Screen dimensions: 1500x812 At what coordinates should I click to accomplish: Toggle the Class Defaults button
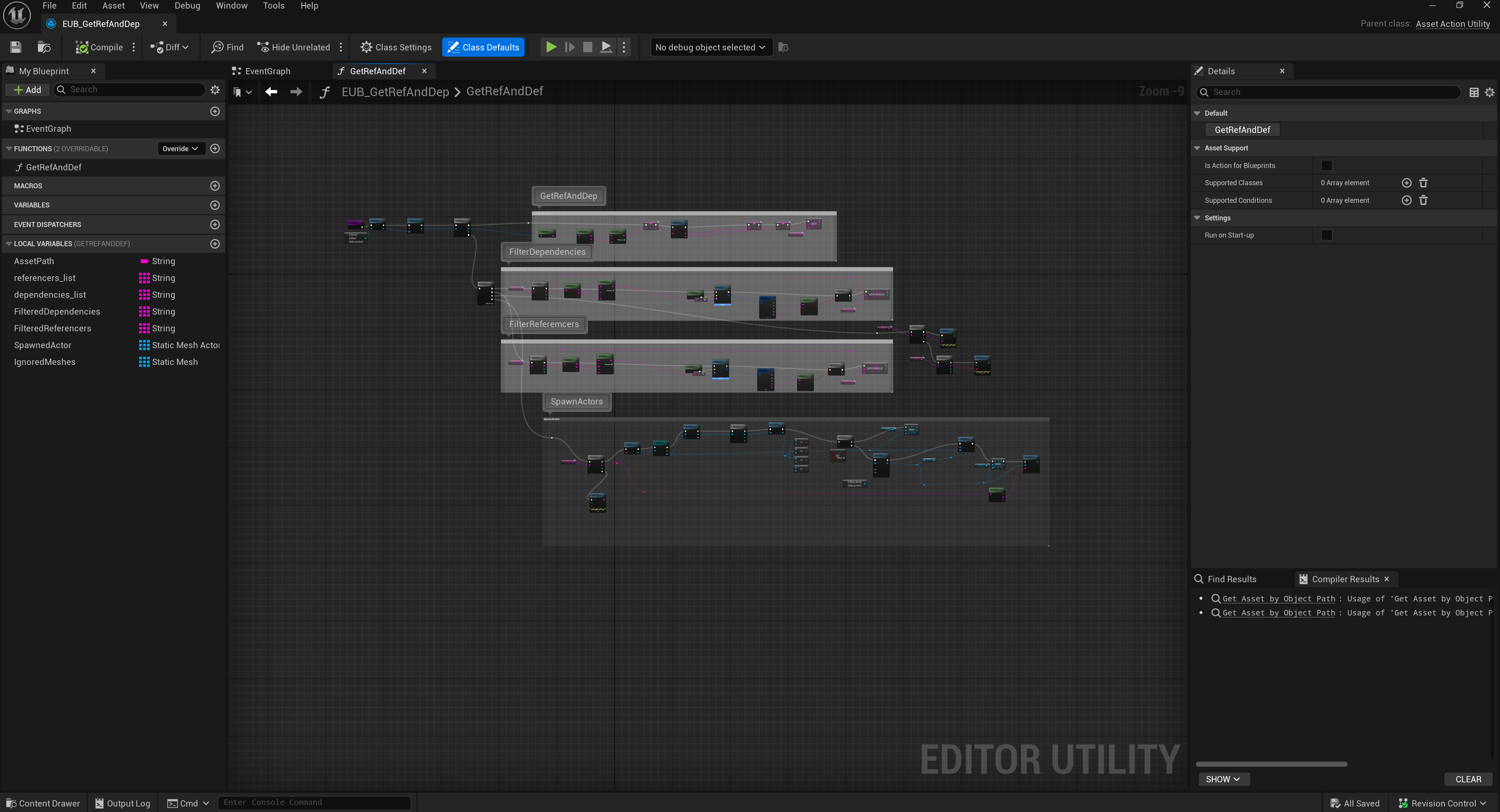tap(483, 47)
